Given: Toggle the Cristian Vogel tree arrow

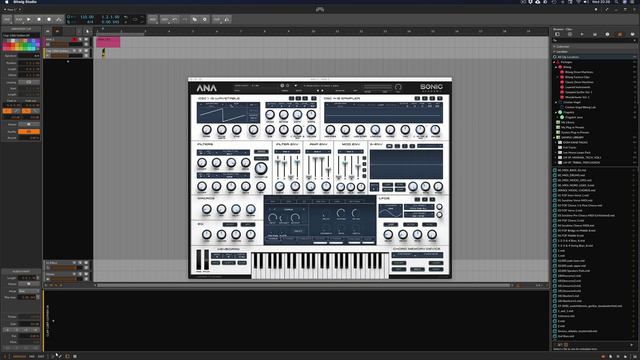Looking at the screenshot, I should [556, 102].
